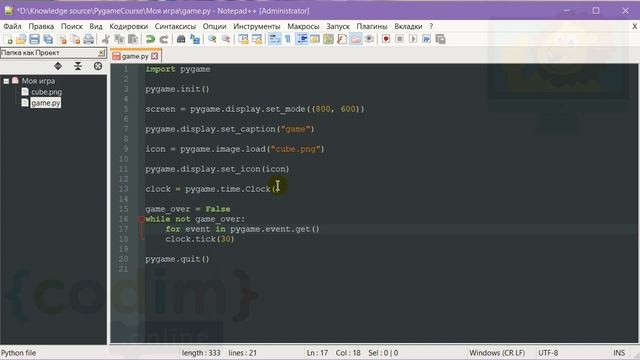Open the Инструменты menu
640x360 pixels.
click(257, 26)
